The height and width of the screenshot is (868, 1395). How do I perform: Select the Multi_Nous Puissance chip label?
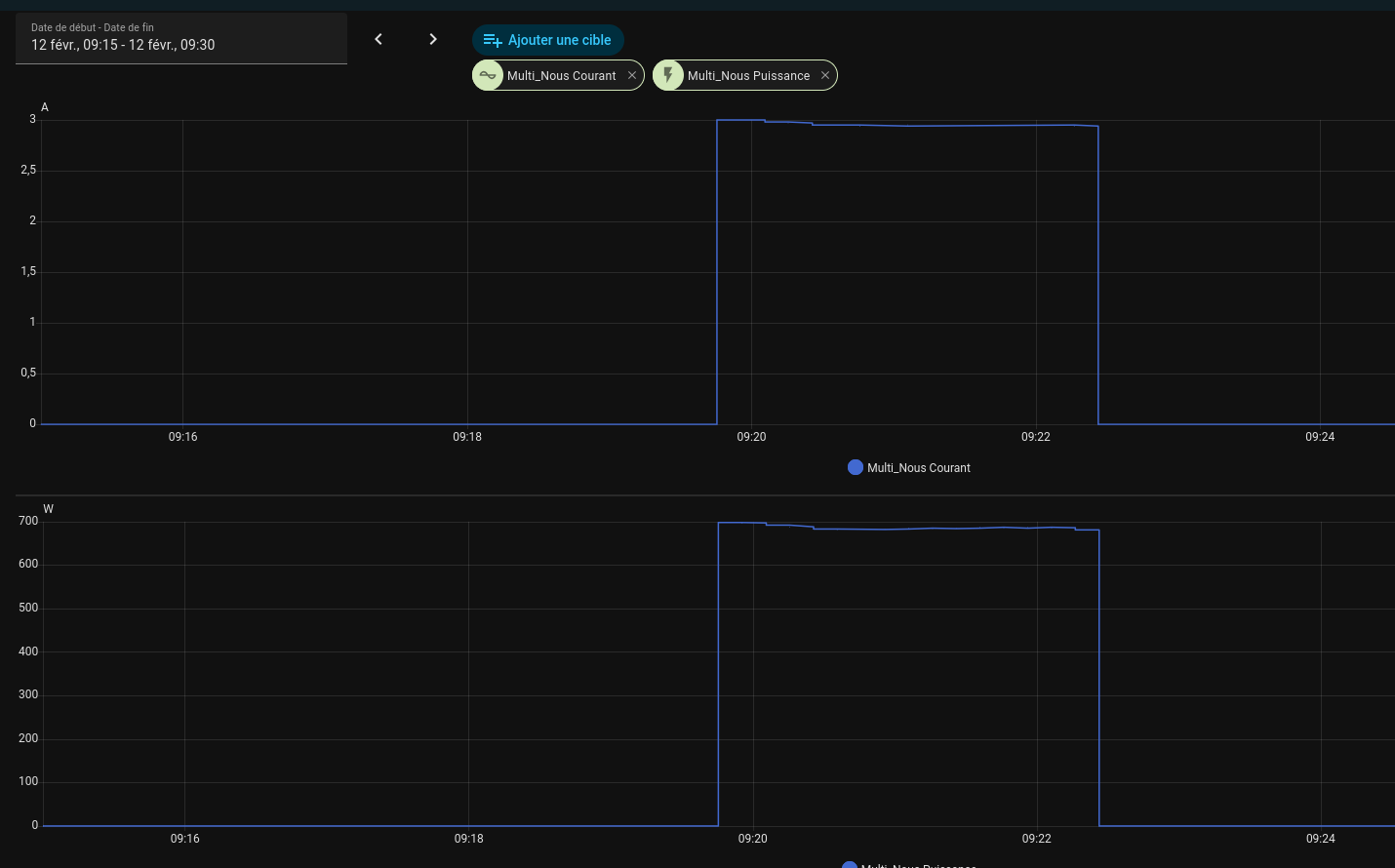pyautogui.click(x=748, y=76)
